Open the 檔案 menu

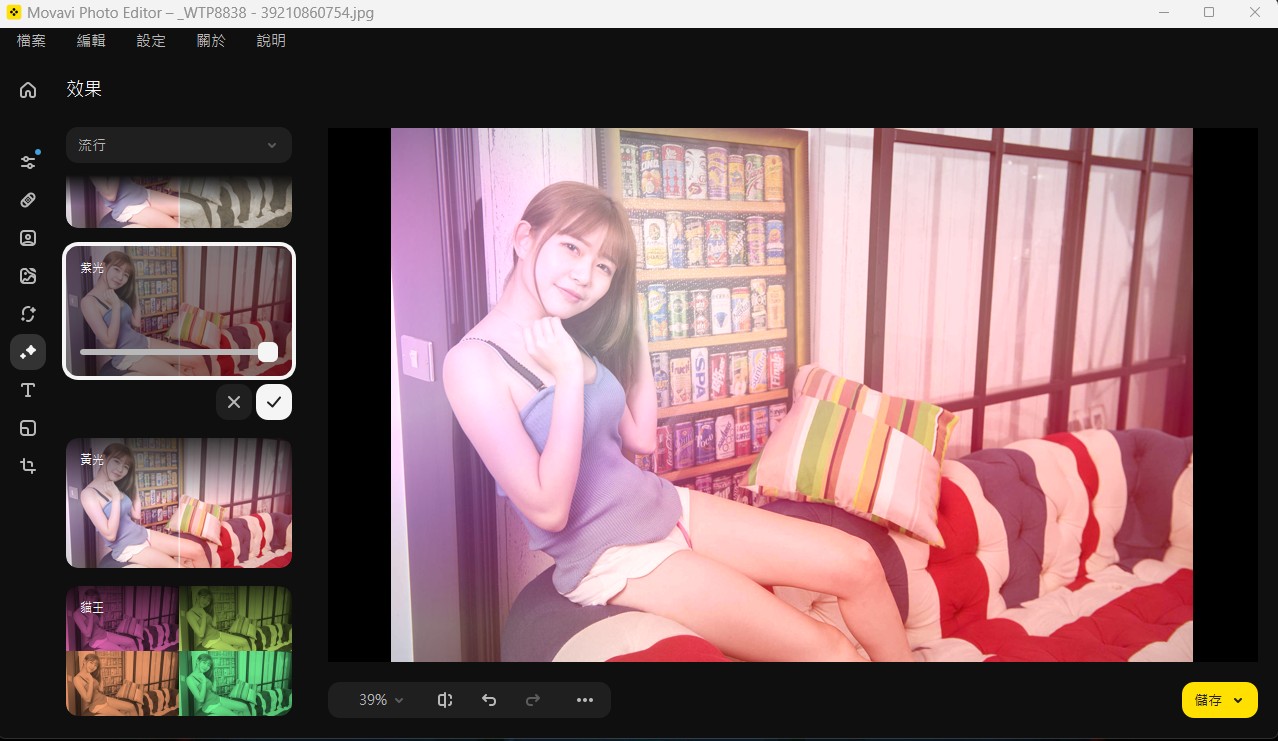point(31,41)
